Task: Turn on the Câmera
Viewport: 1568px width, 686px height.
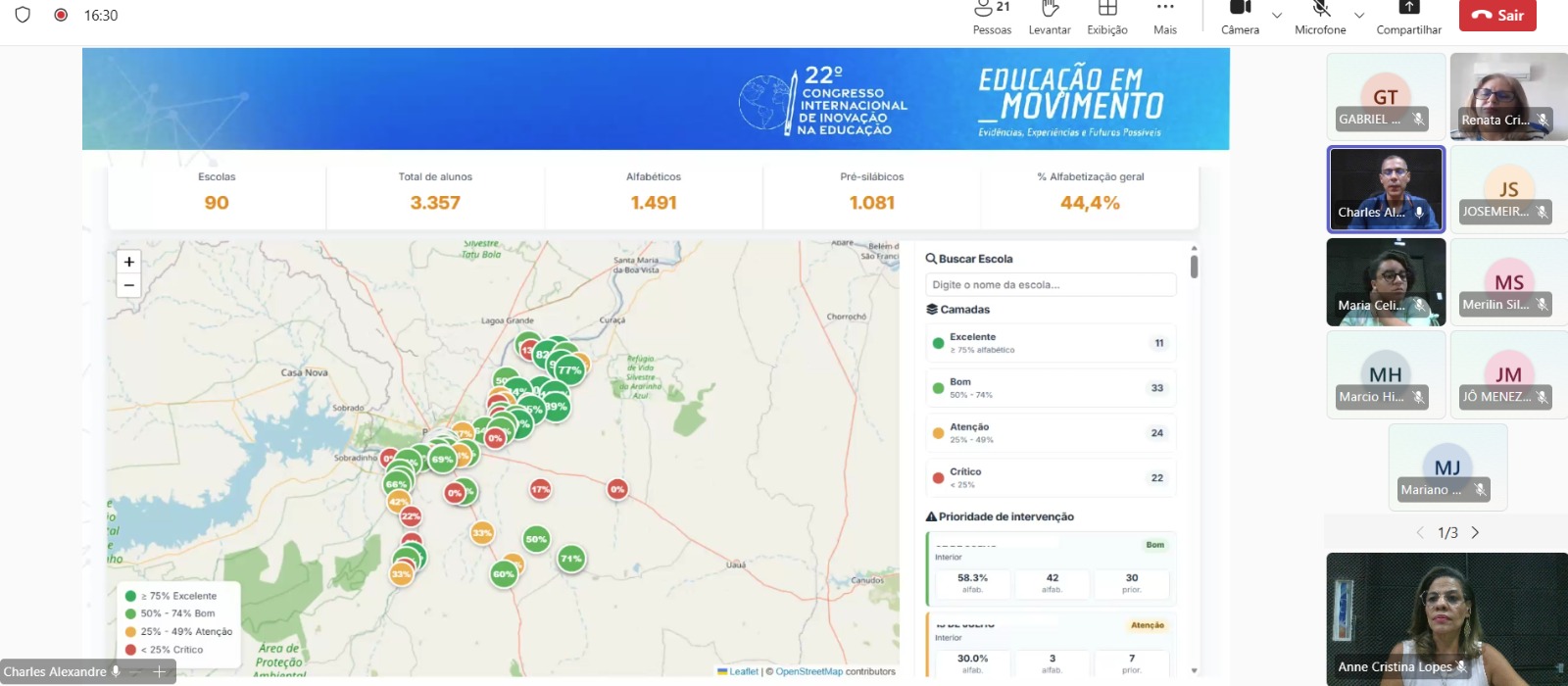Action: [1240, 18]
